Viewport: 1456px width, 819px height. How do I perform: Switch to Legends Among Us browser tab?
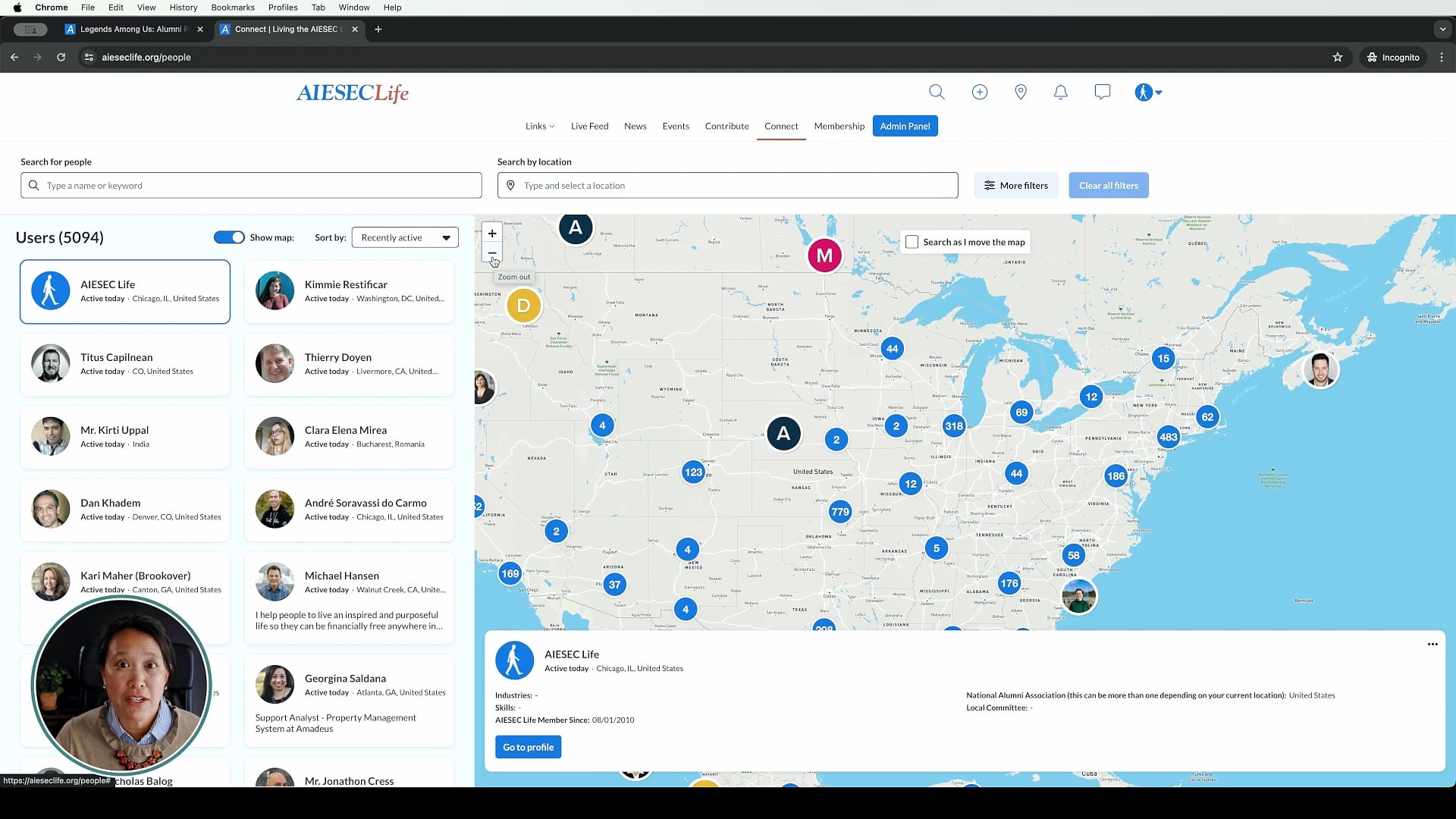tap(133, 30)
